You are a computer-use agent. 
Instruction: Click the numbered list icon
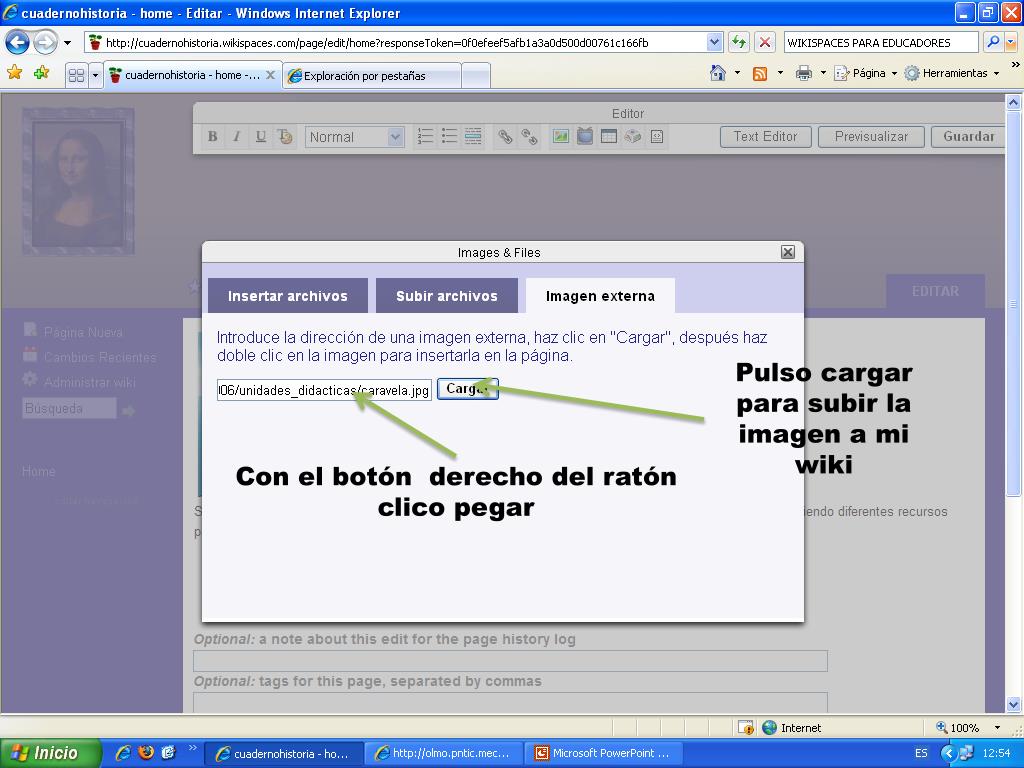(425, 136)
